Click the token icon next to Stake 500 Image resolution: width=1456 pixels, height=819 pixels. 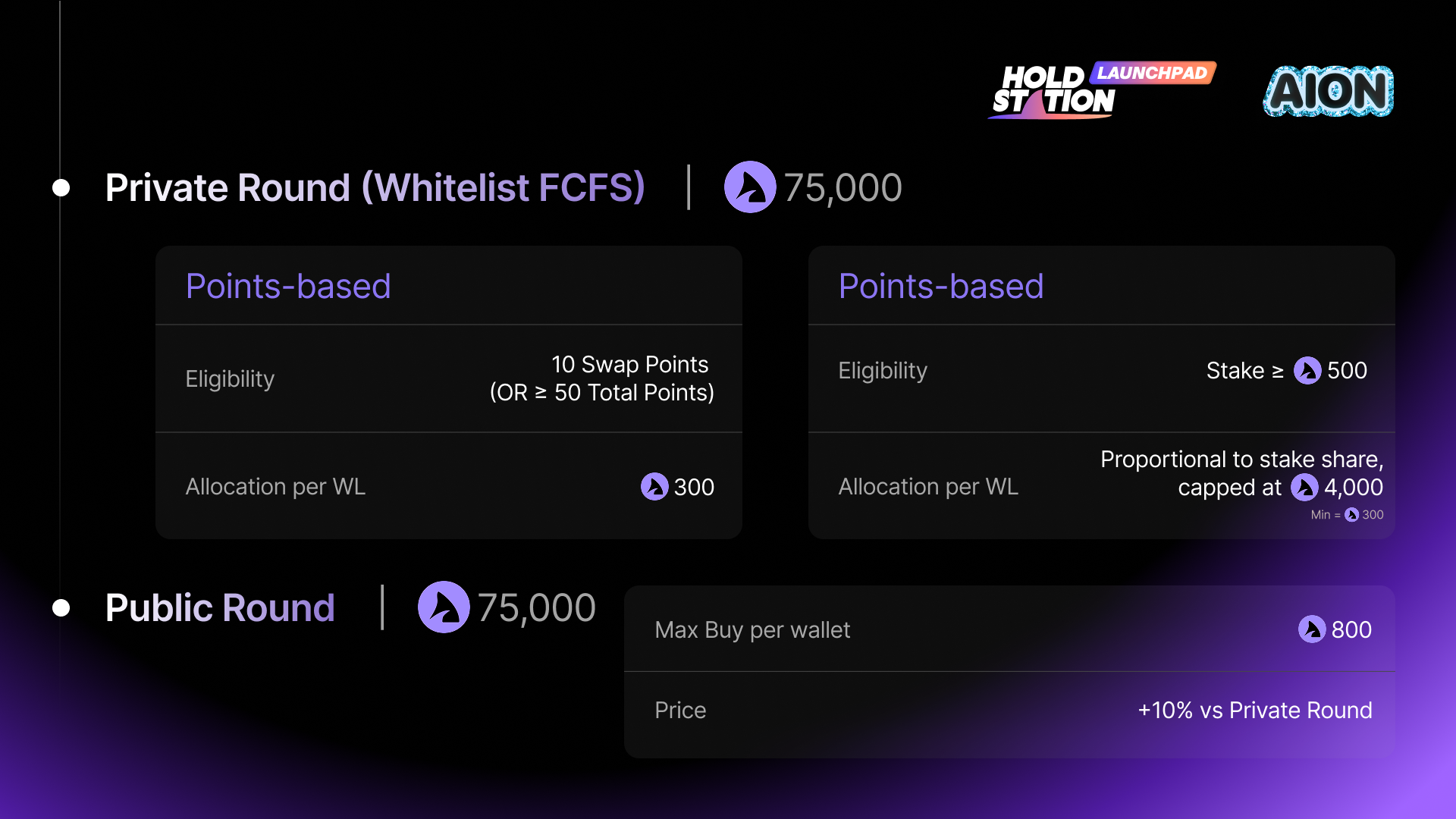1307,371
